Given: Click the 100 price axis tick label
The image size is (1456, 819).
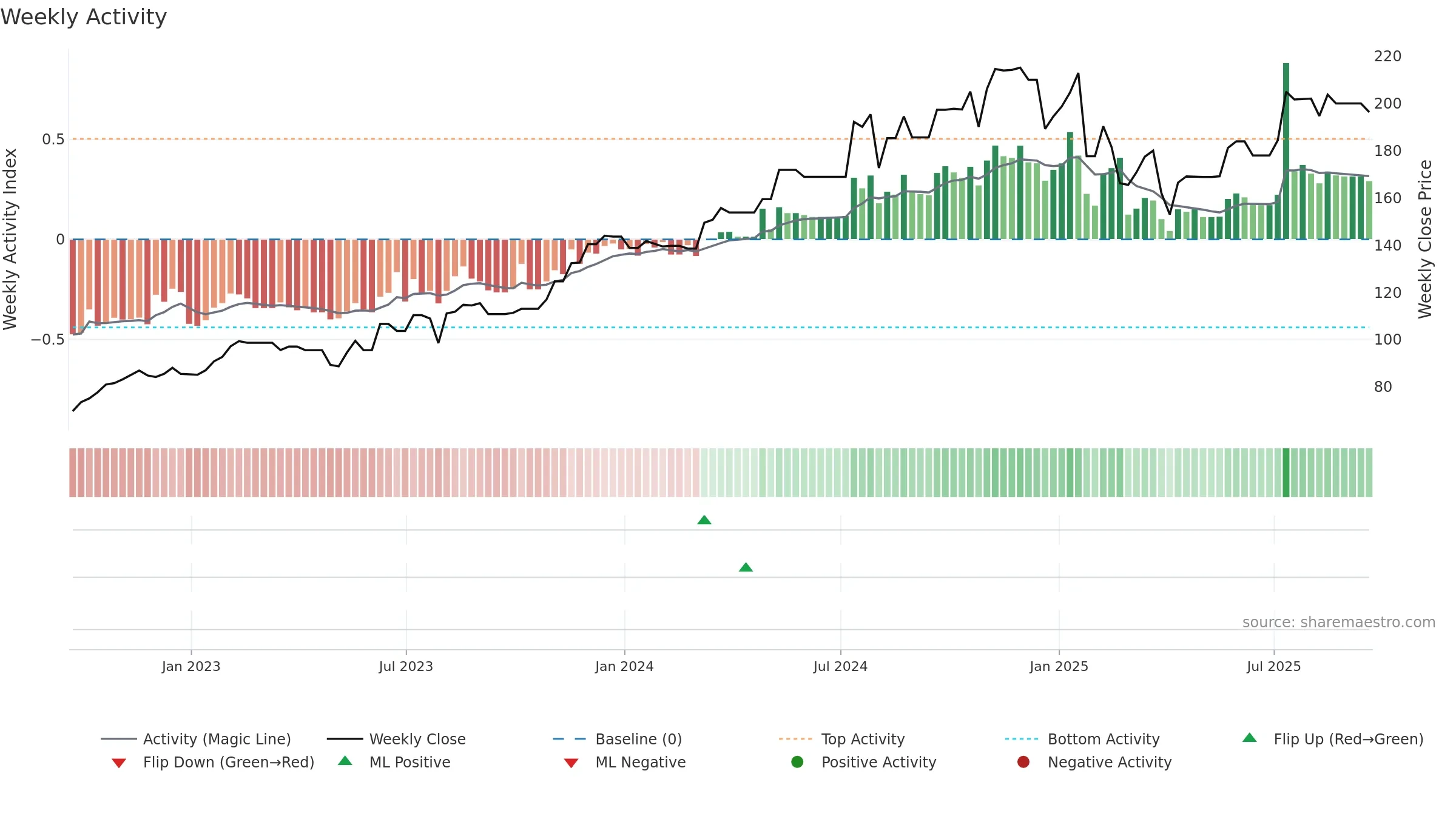Looking at the screenshot, I should tap(1387, 339).
